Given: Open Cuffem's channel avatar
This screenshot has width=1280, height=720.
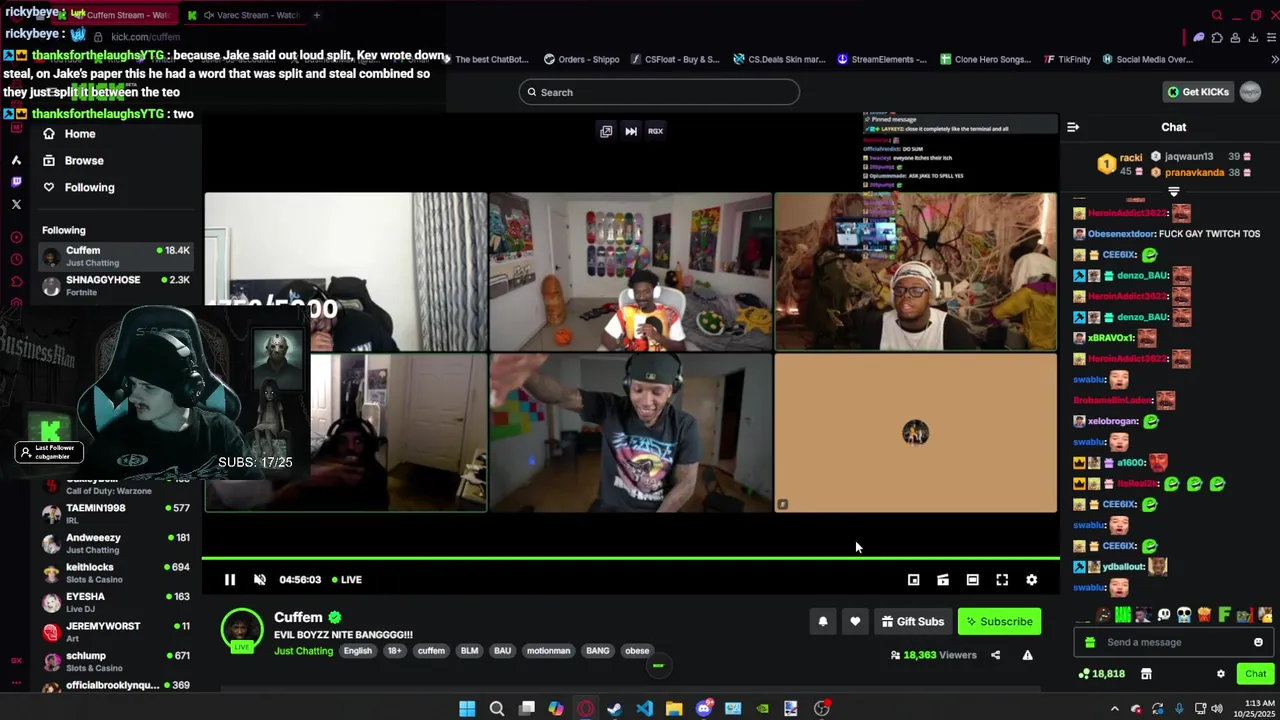Looking at the screenshot, I should pos(241,630).
